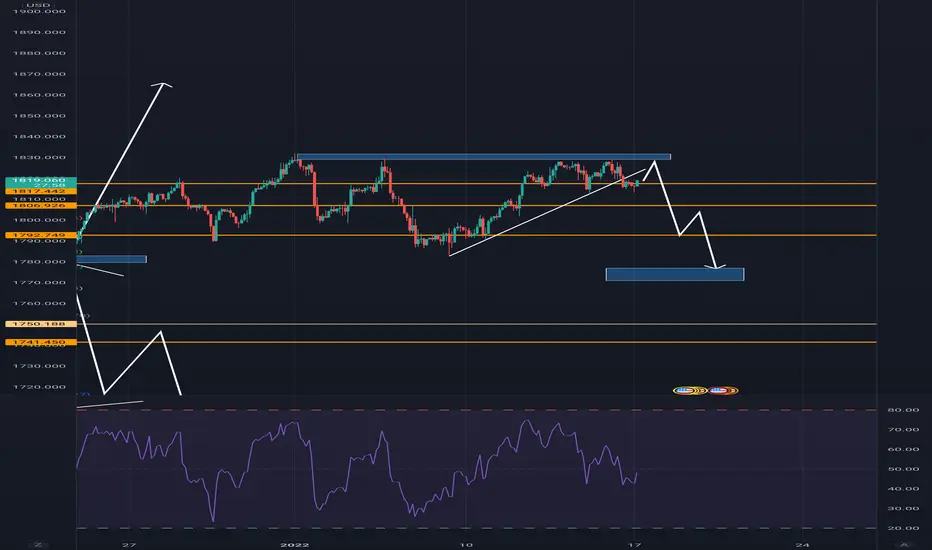Toggle the A auto-scale button
The width and height of the screenshot is (932, 550).
[904, 545]
